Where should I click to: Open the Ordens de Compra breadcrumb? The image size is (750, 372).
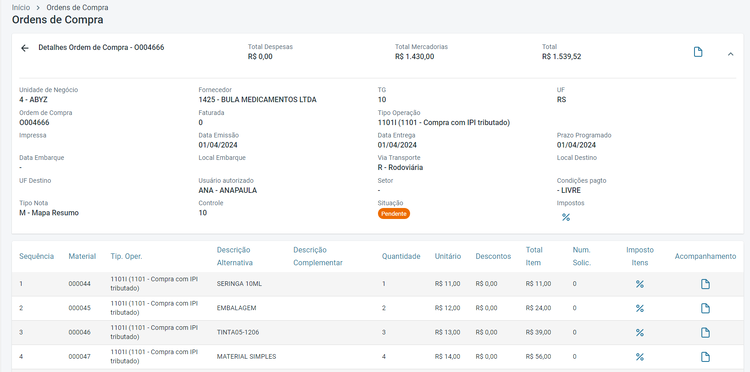coord(77,8)
